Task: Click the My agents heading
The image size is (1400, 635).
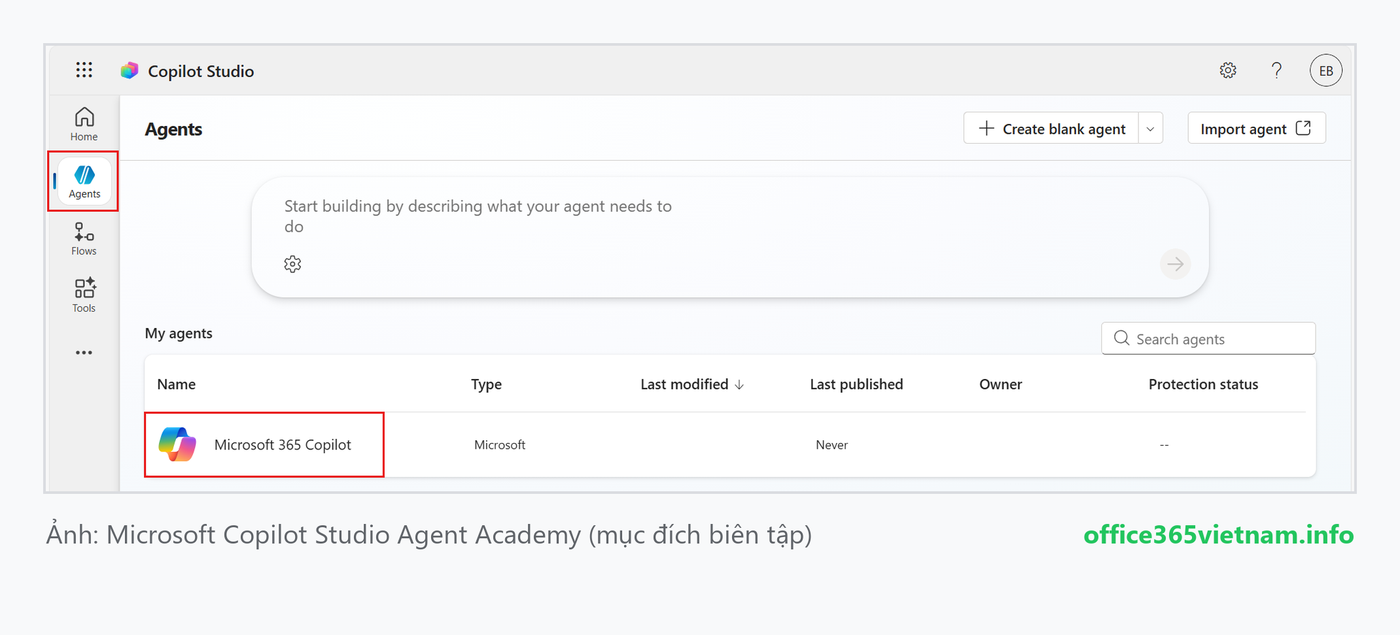Action: (178, 333)
